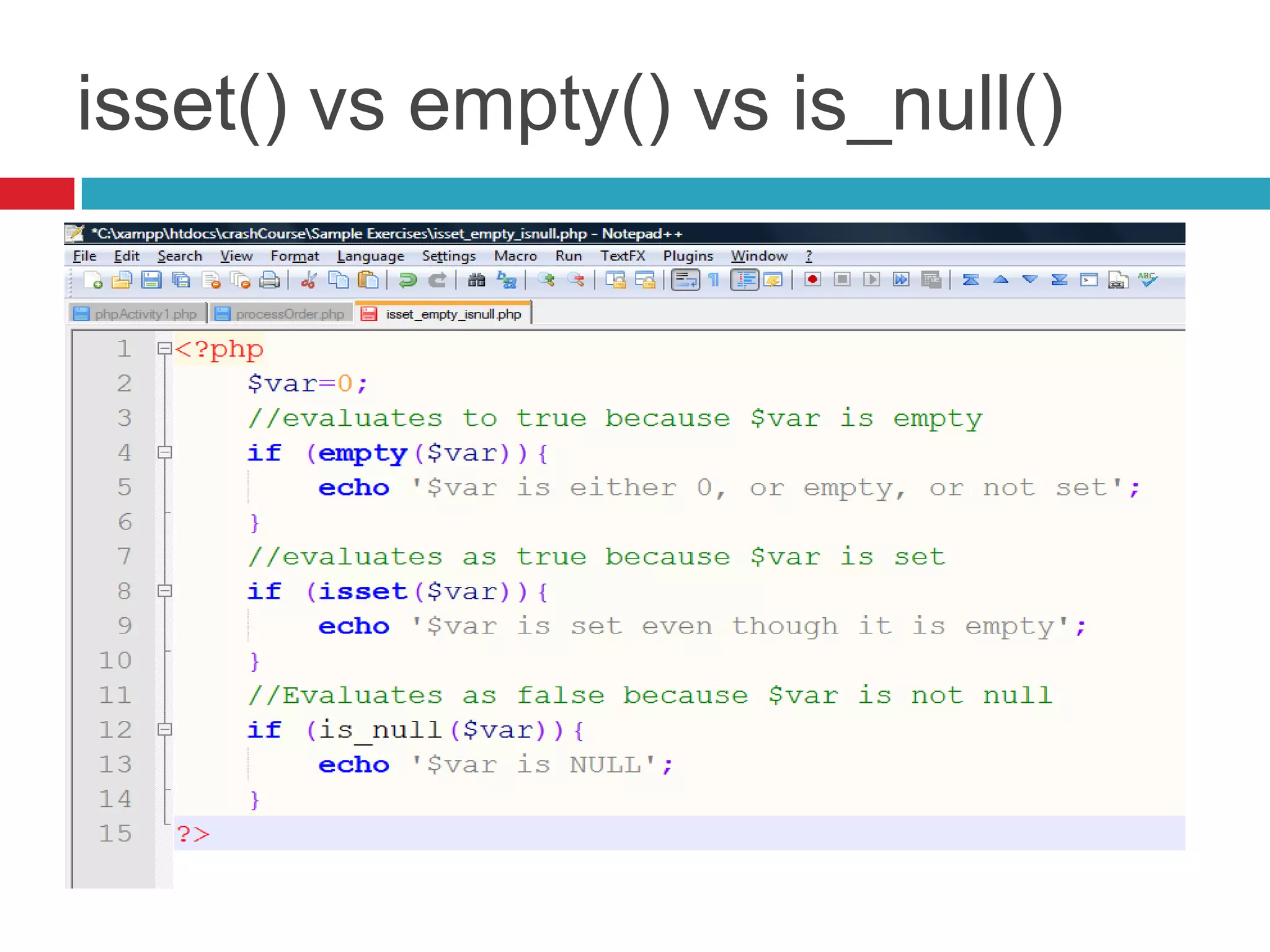Open the Edit menu
1270x952 pixels.
127,256
